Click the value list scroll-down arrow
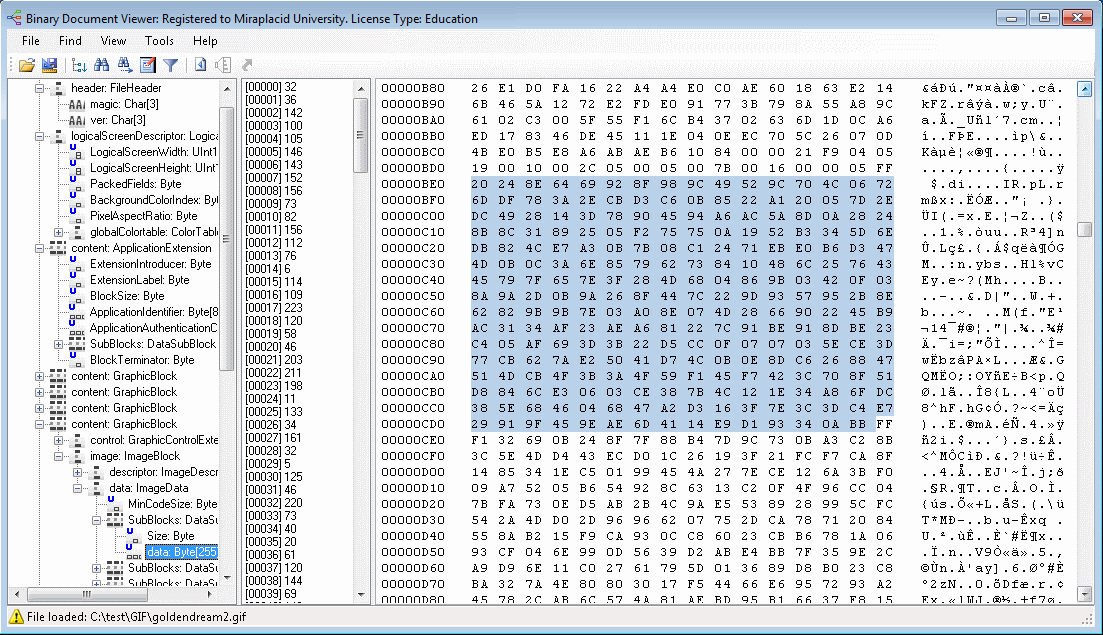Screen dimensions: 1103x635 point(361,594)
